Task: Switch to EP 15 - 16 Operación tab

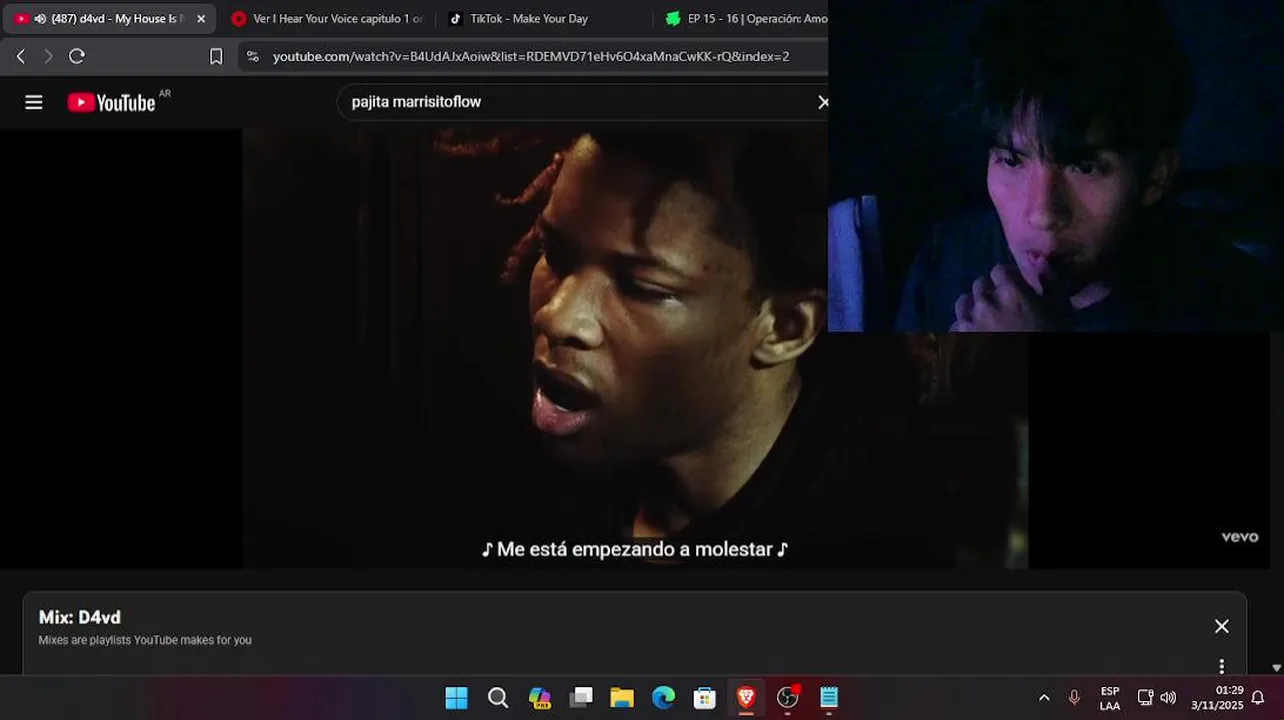Action: [x=745, y=19]
